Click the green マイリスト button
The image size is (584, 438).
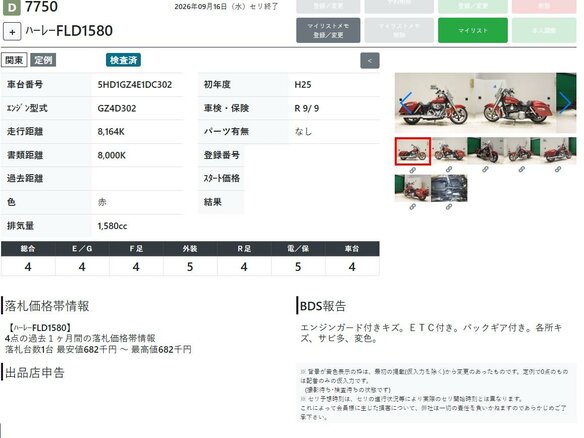pos(473,30)
